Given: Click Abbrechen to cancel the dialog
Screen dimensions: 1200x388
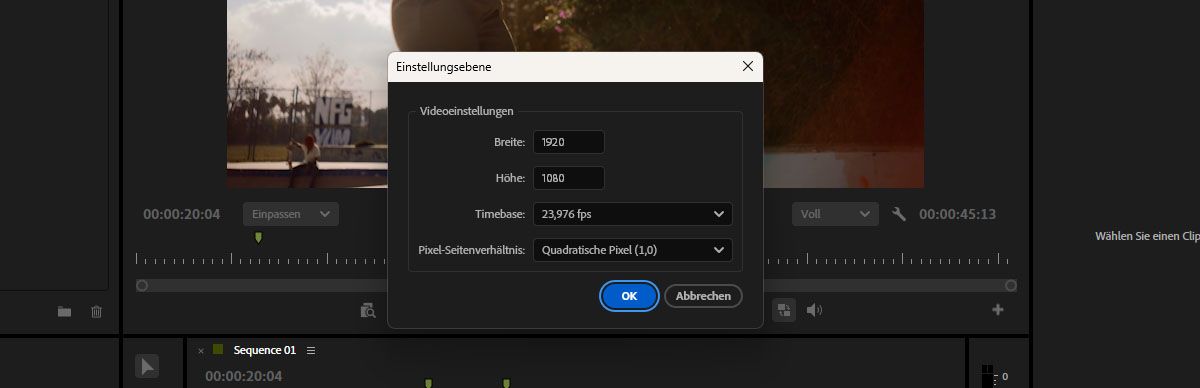Looking at the screenshot, I should pyautogui.click(x=703, y=296).
